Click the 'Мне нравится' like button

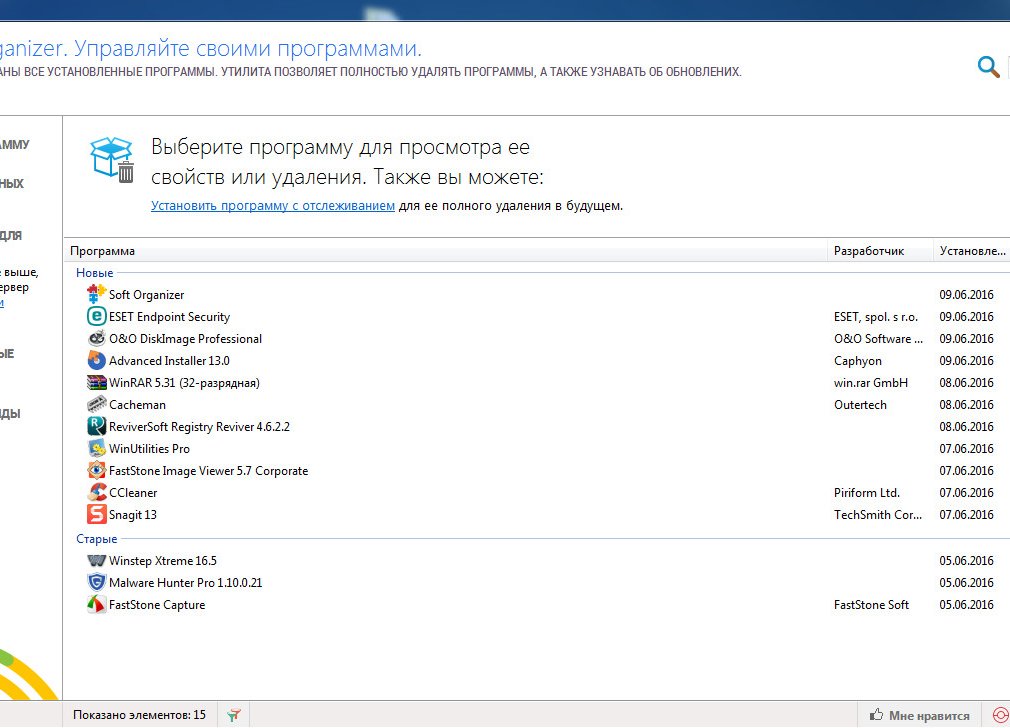(919, 715)
